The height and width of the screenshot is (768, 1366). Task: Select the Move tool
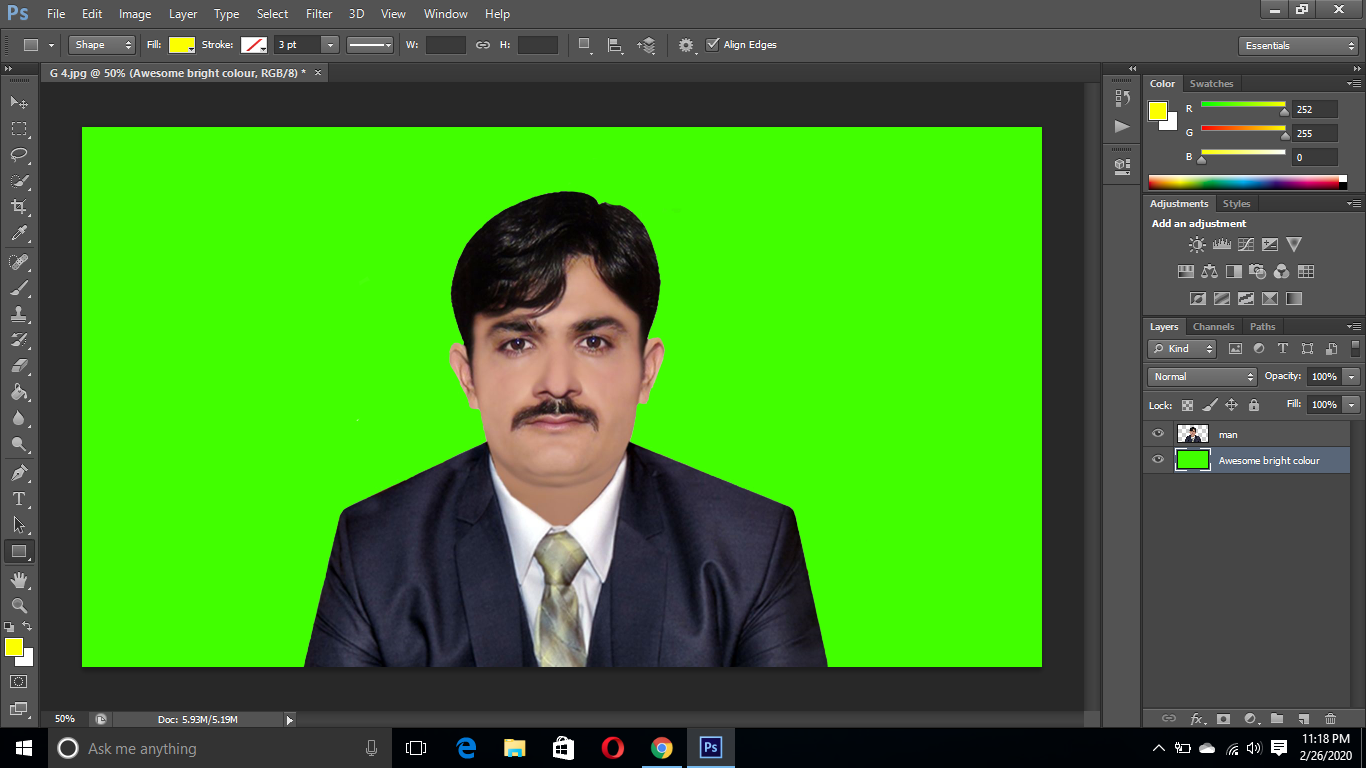pos(17,102)
